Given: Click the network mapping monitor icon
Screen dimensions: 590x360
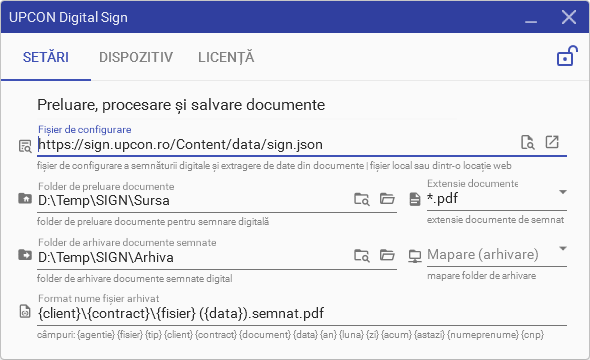Looking at the screenshot, I should pos(415,256).
